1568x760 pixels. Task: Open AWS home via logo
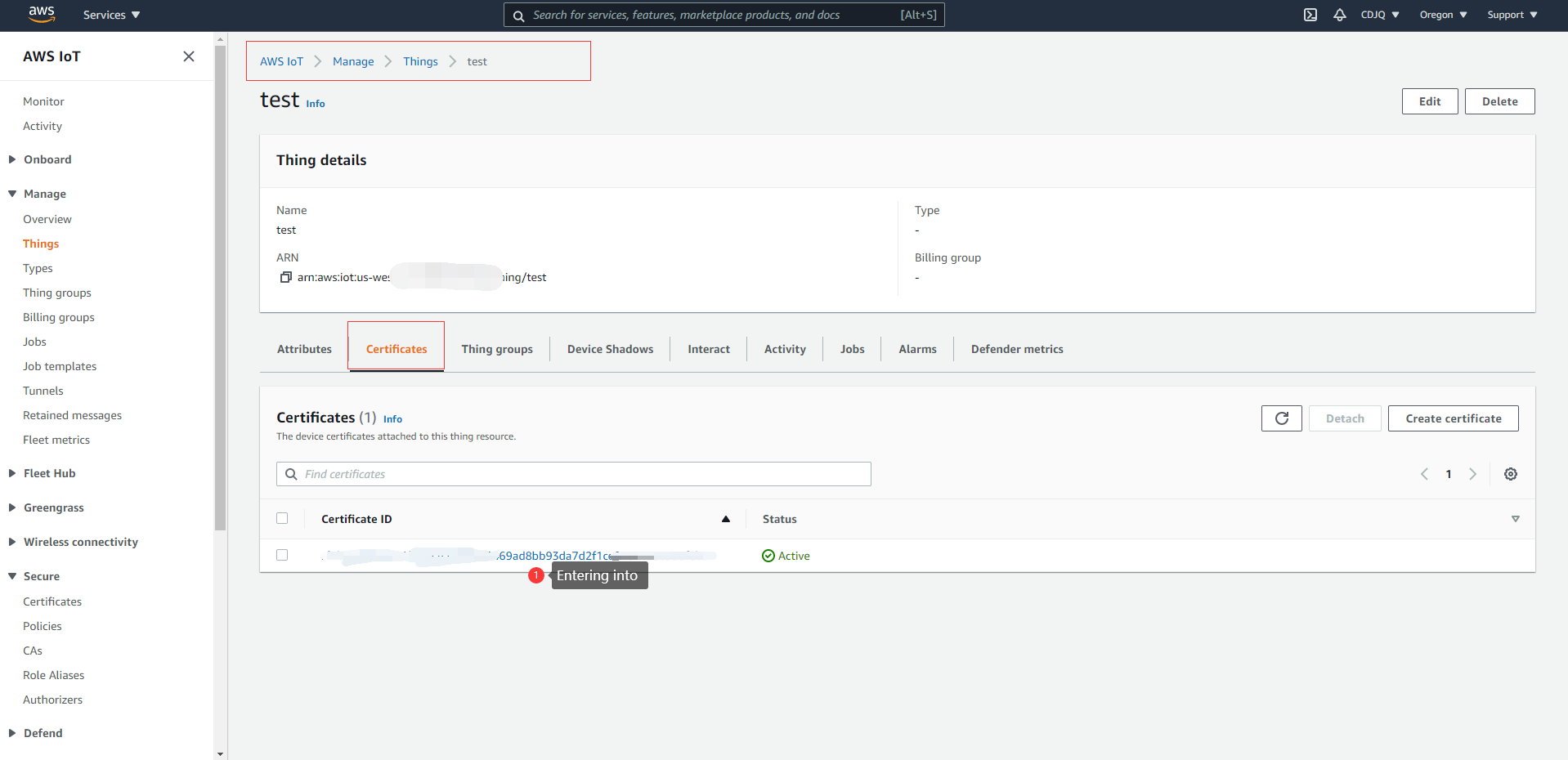[42, 14]
